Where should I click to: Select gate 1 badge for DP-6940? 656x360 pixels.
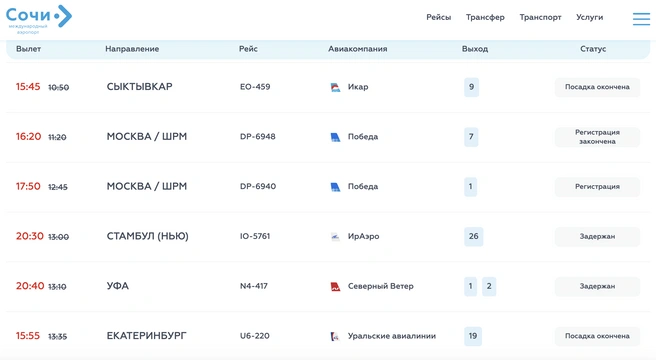tap(470, 187)
